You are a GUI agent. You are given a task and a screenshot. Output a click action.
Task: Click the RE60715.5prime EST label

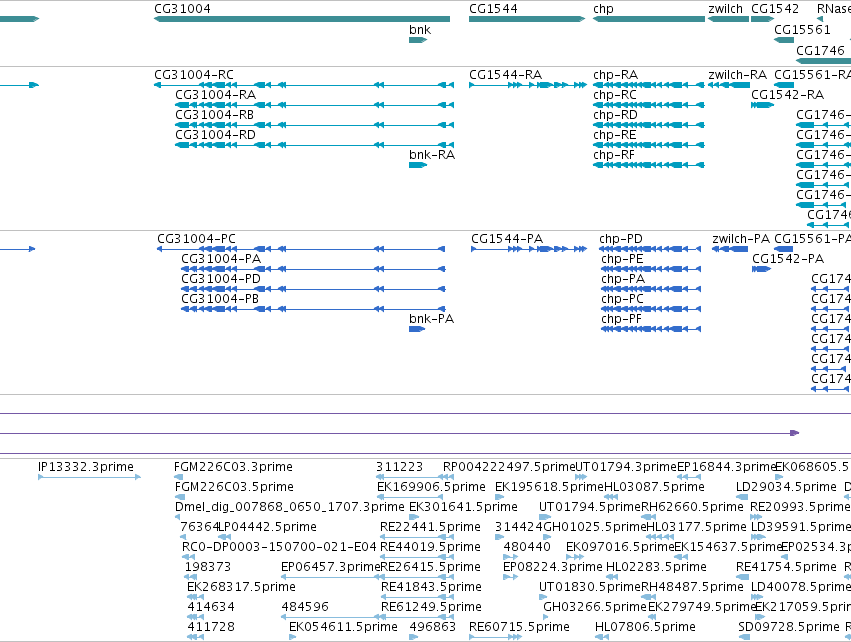[519, 627]
